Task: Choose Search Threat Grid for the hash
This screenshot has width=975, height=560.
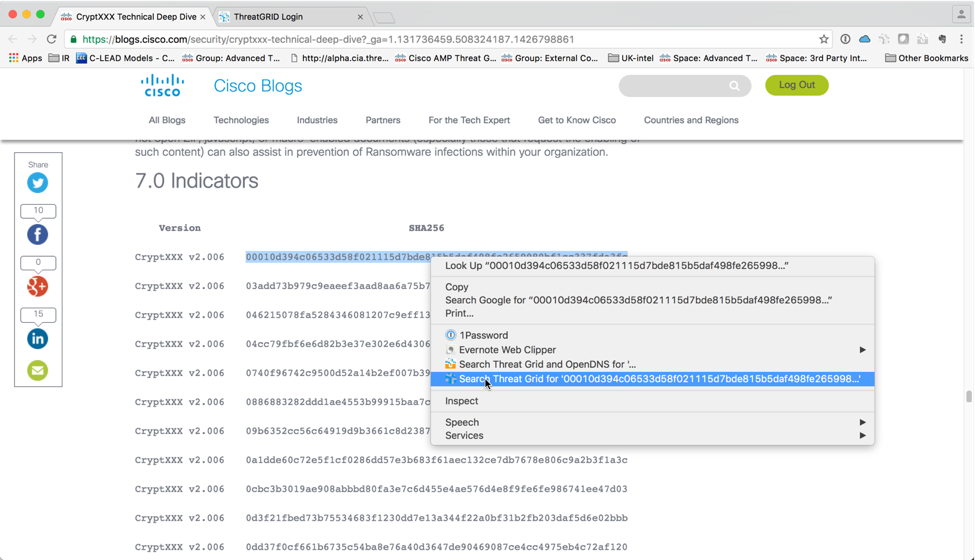Action: click(652, 379)
